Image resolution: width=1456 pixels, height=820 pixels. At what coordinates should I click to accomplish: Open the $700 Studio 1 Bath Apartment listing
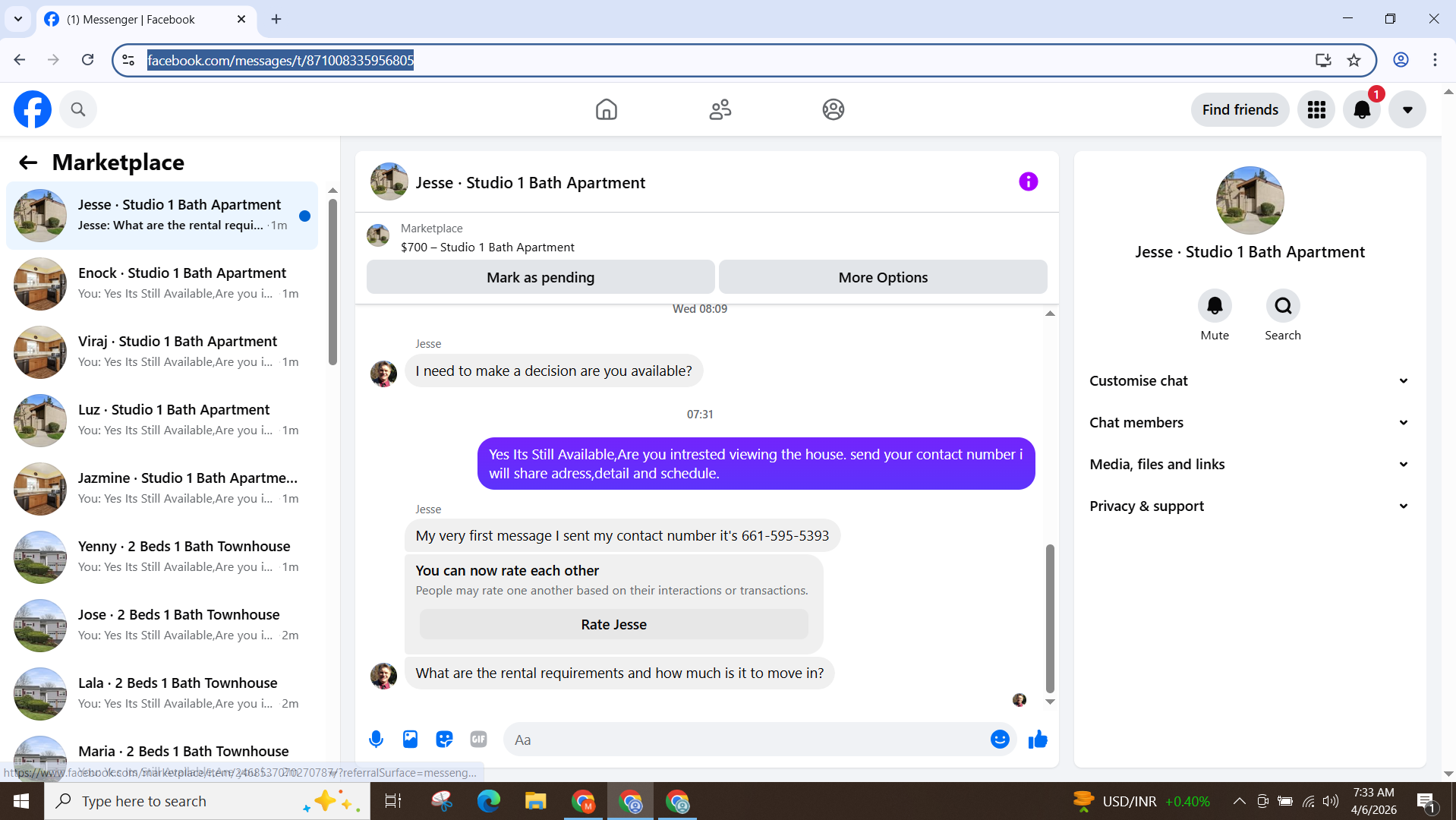[487, 248]
